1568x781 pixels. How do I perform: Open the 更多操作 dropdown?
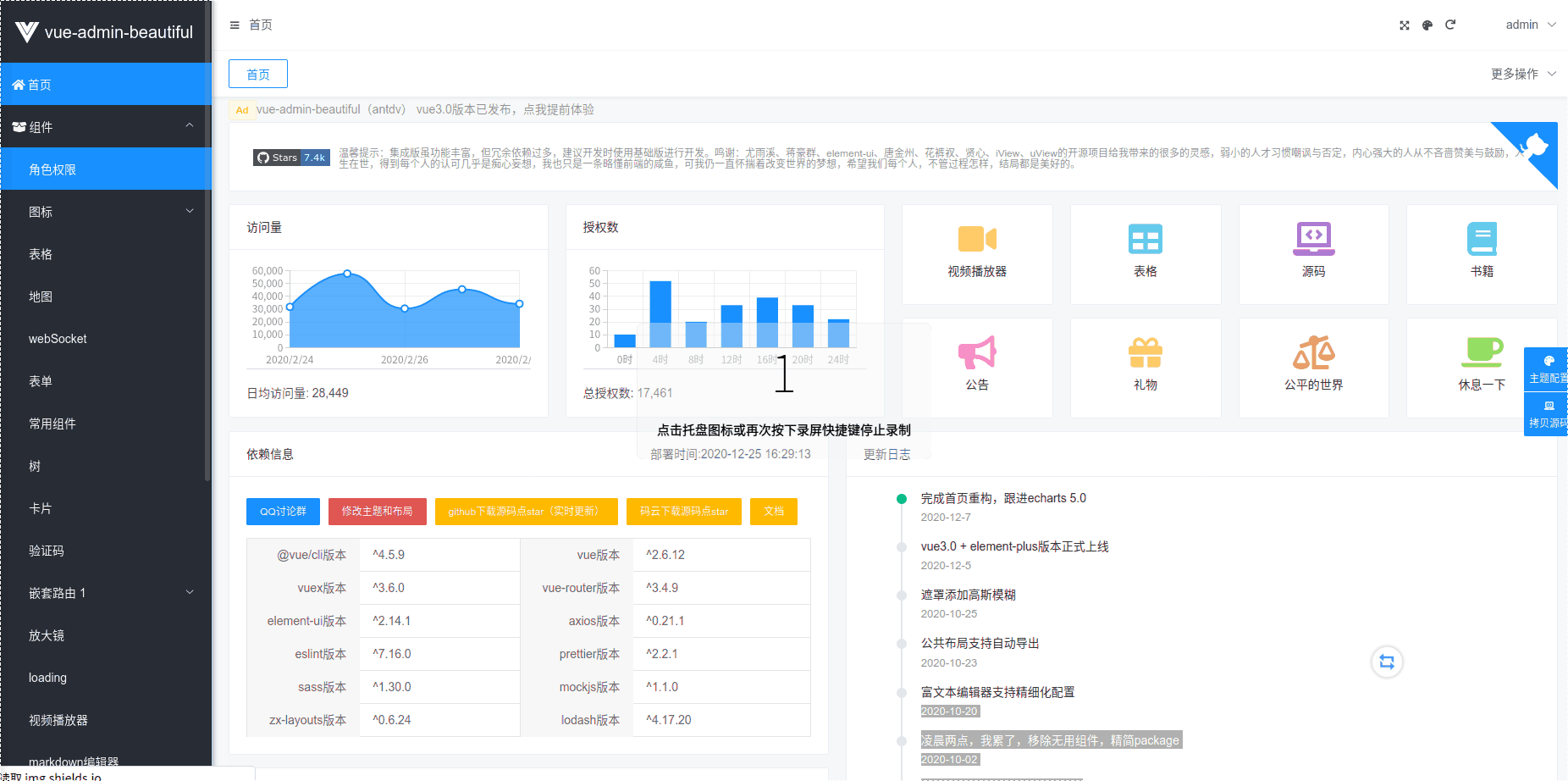click(1522, 74)
